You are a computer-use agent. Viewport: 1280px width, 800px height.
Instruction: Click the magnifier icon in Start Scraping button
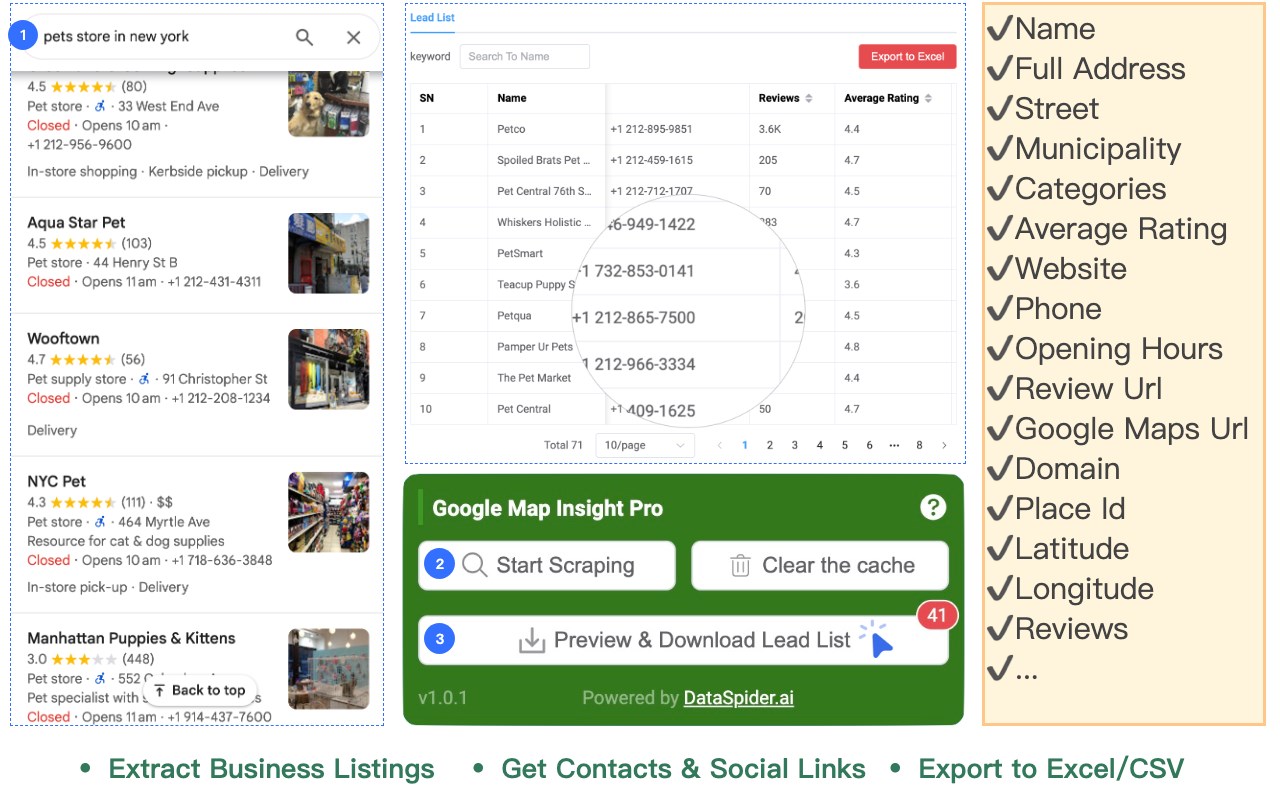[475, 565]
